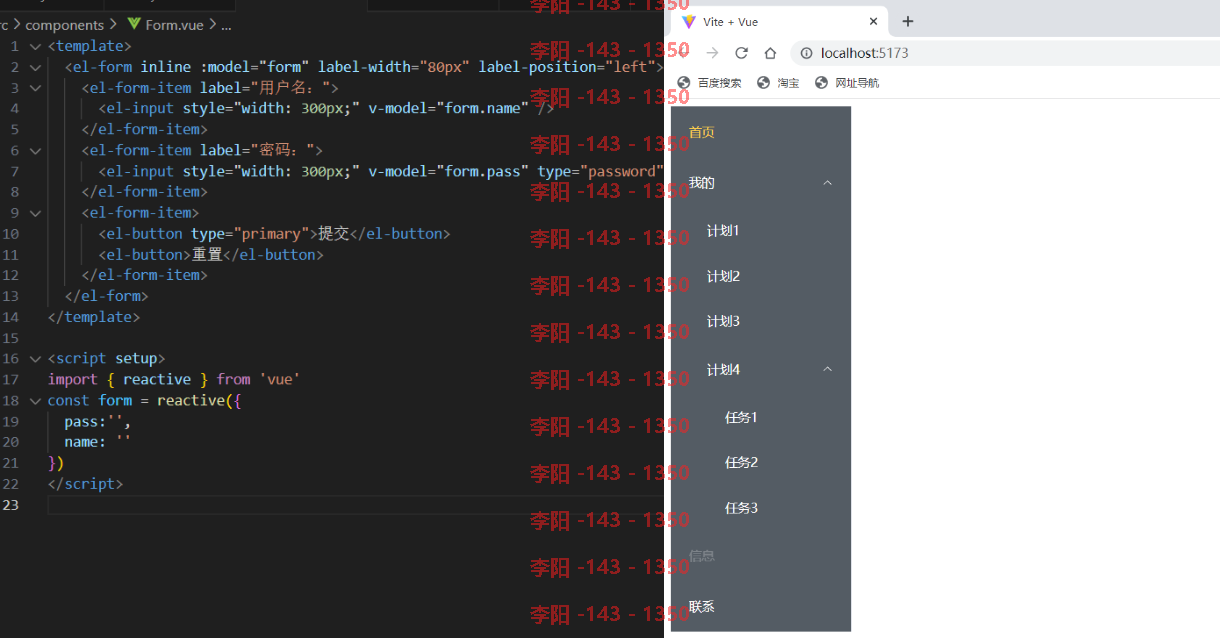
Task: Click the disabled 信息 menu item
Action: click(x=761, y=556)
